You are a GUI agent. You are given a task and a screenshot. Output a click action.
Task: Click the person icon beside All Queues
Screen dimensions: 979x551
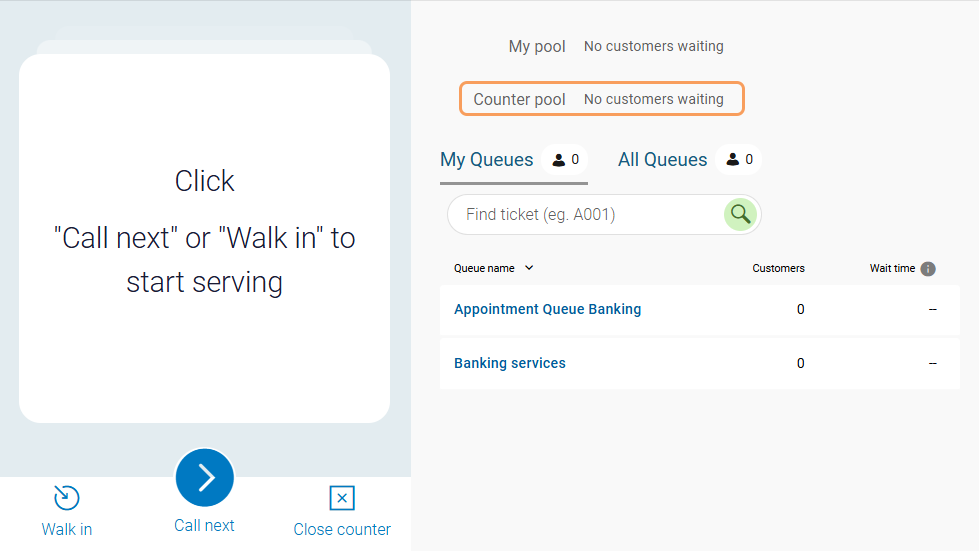click(733, 160)
